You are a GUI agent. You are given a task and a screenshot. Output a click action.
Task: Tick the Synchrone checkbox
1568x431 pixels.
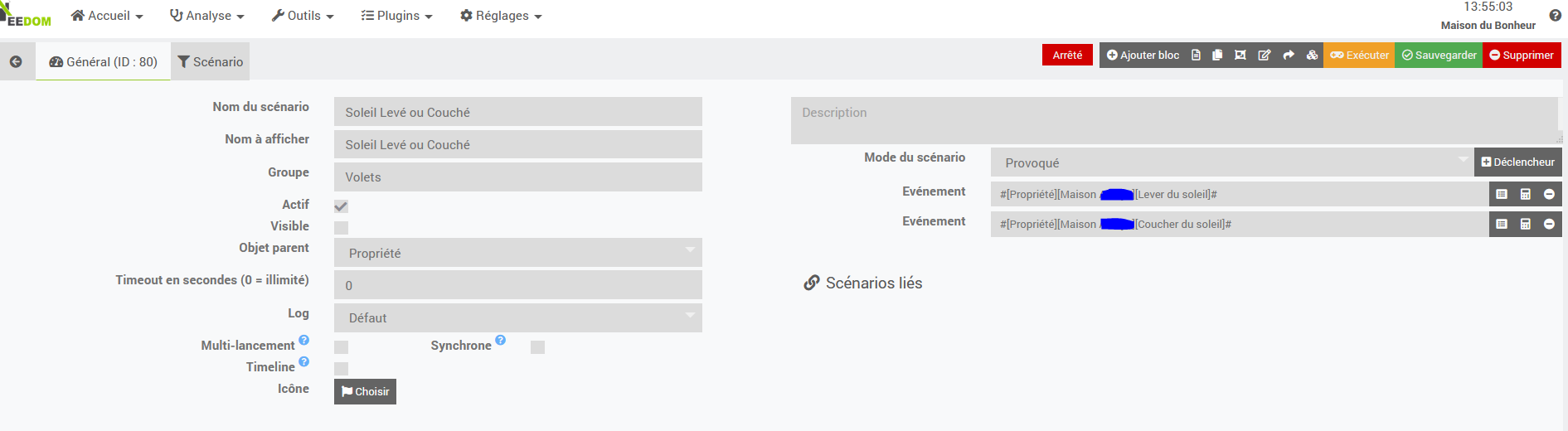click(x=537, y=347)
